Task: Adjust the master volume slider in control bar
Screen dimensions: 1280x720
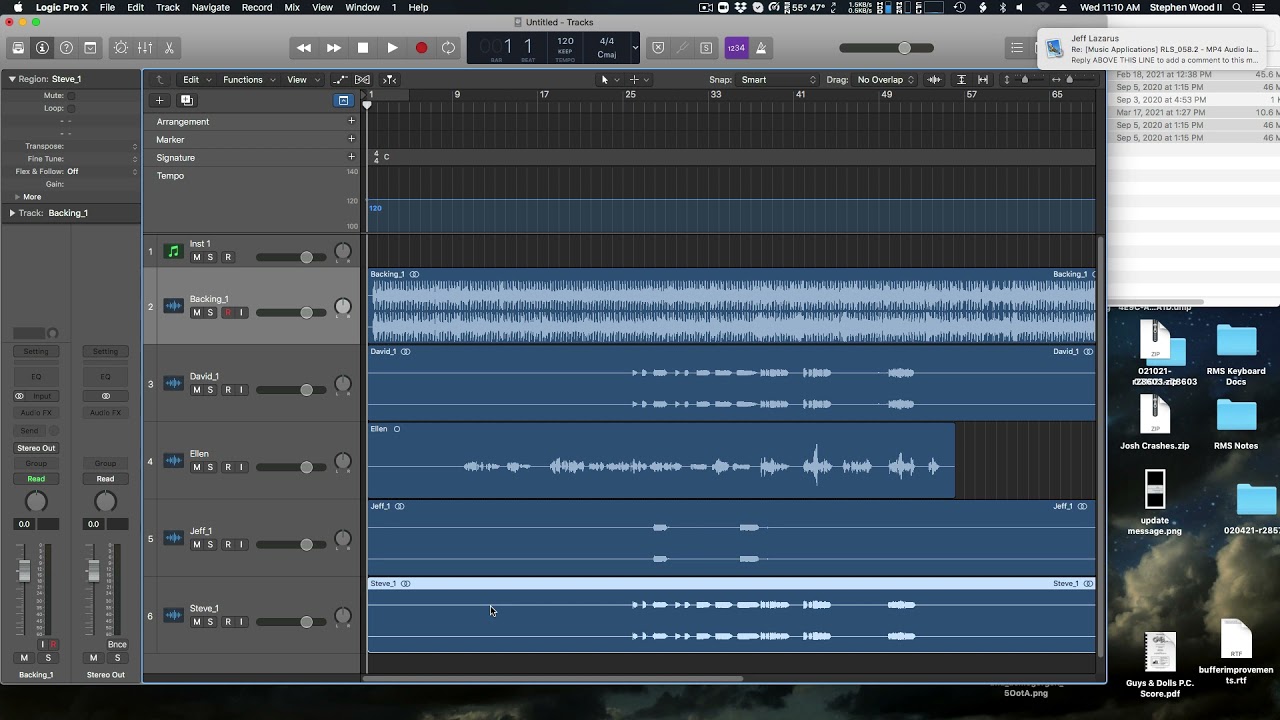Action: pyautogui.click(x=887, y=48)
